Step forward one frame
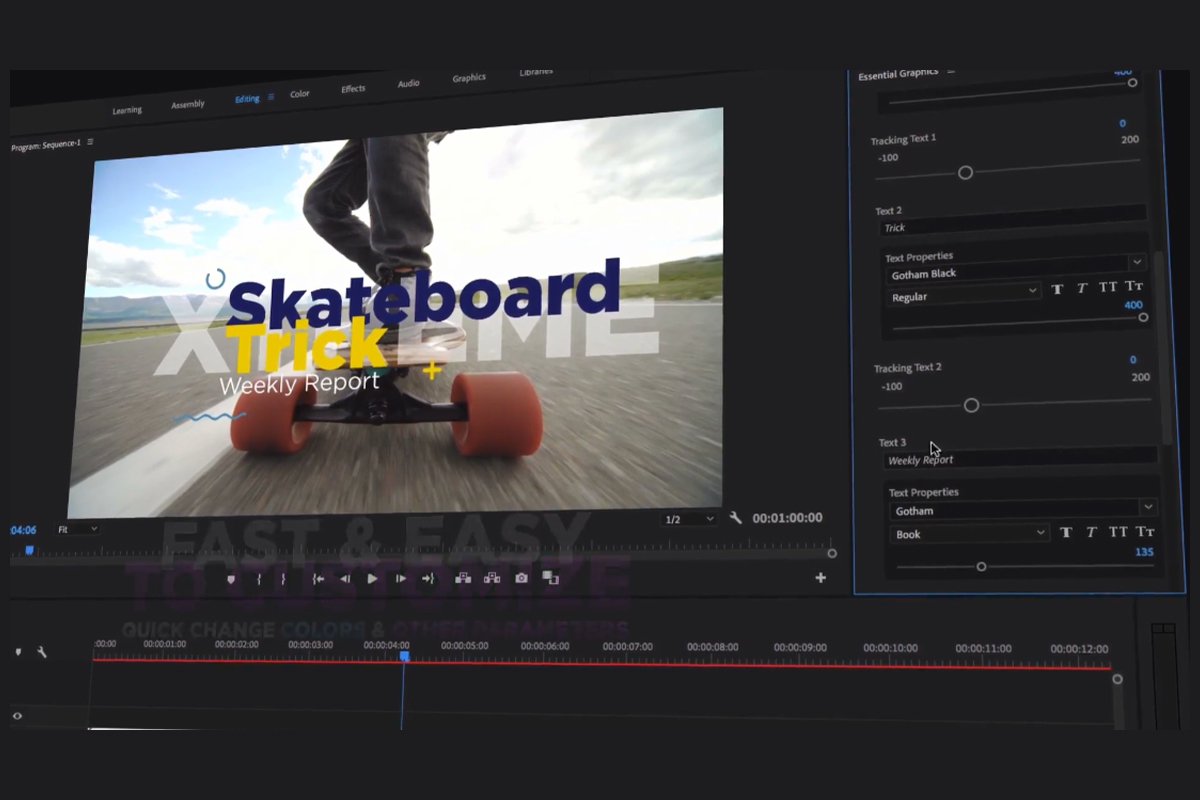1200x800 pixels. (x=401, y=578)
